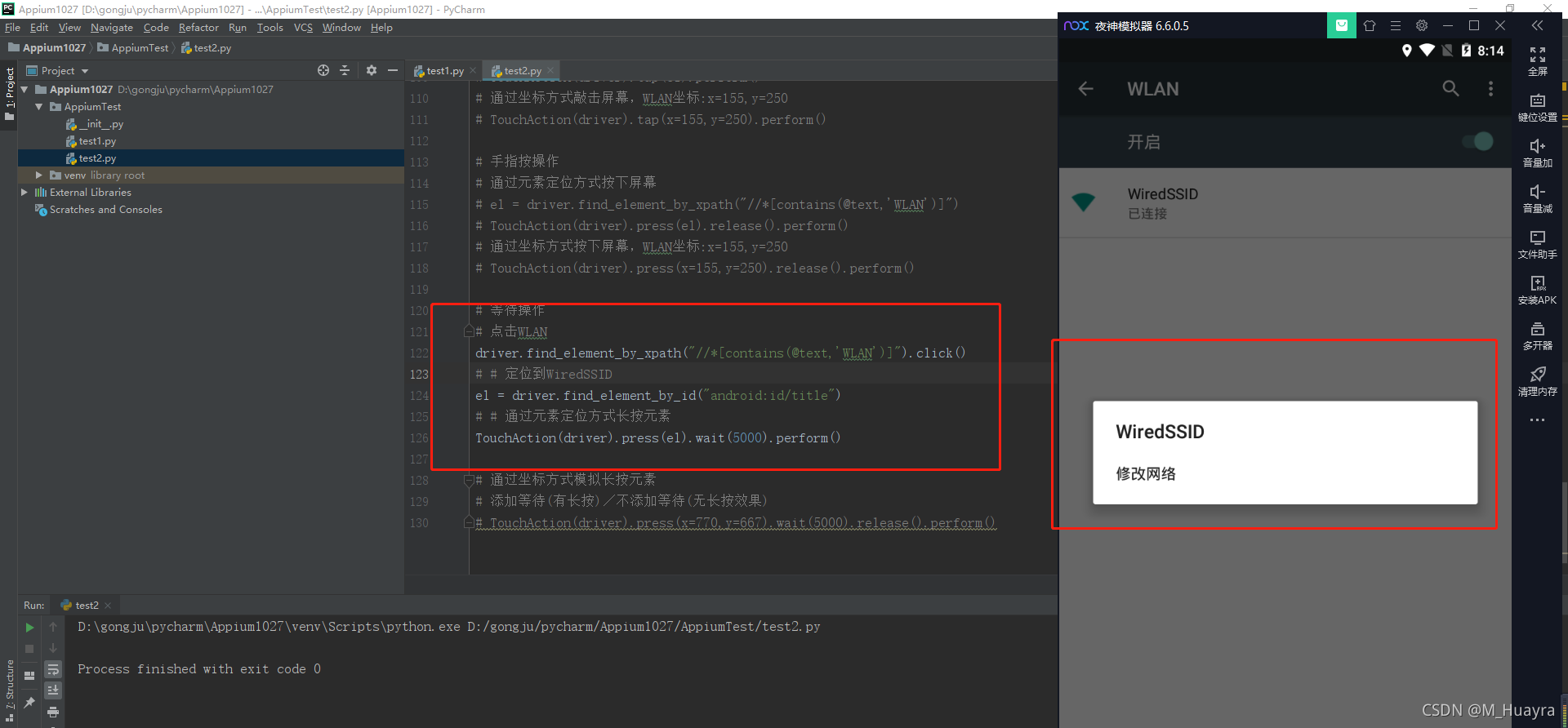Expand the External Libraries node
1568x728 pixels.
[24, 193]
